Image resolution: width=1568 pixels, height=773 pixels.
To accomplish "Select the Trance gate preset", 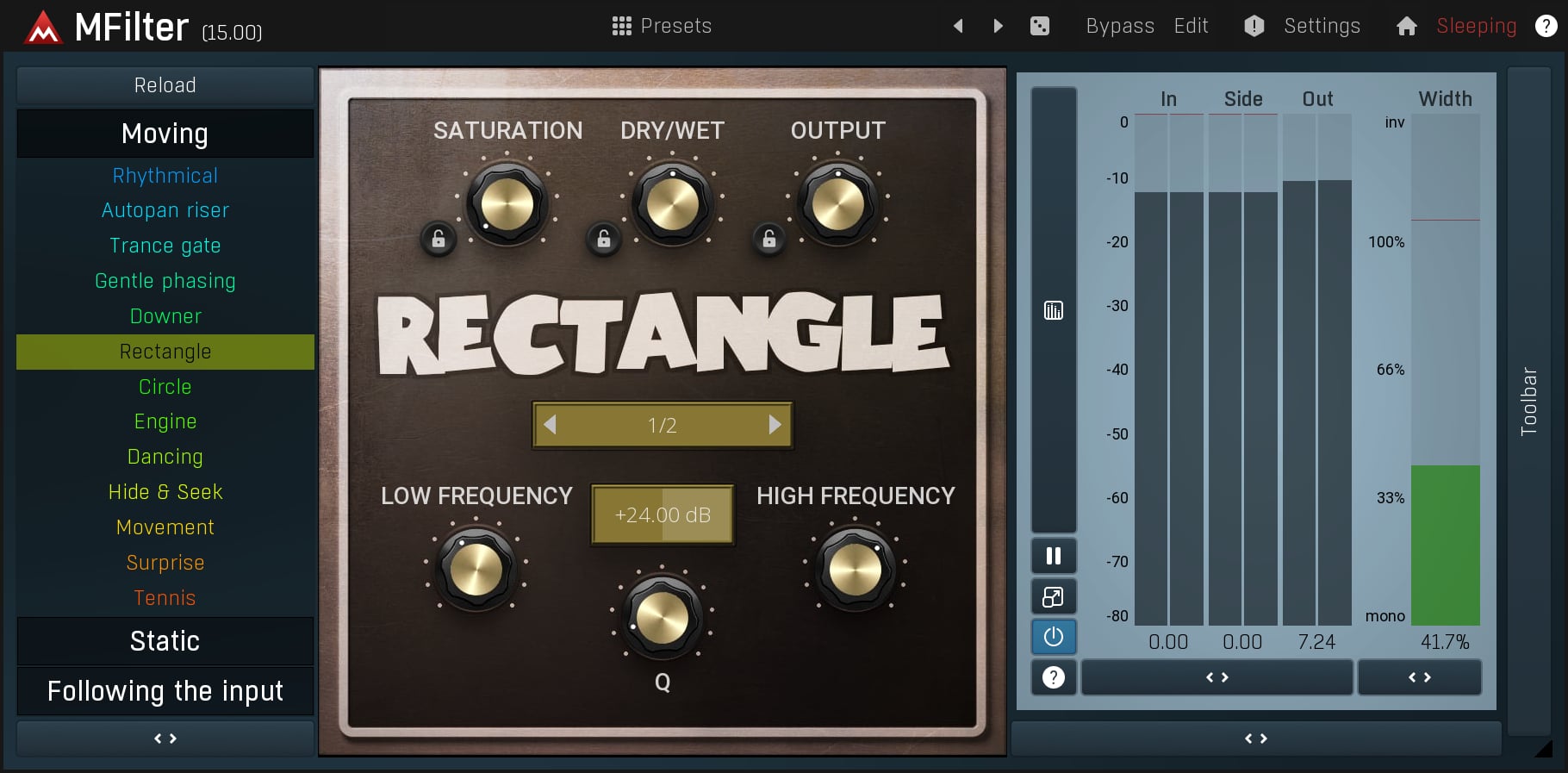I will tap(165, 246).
